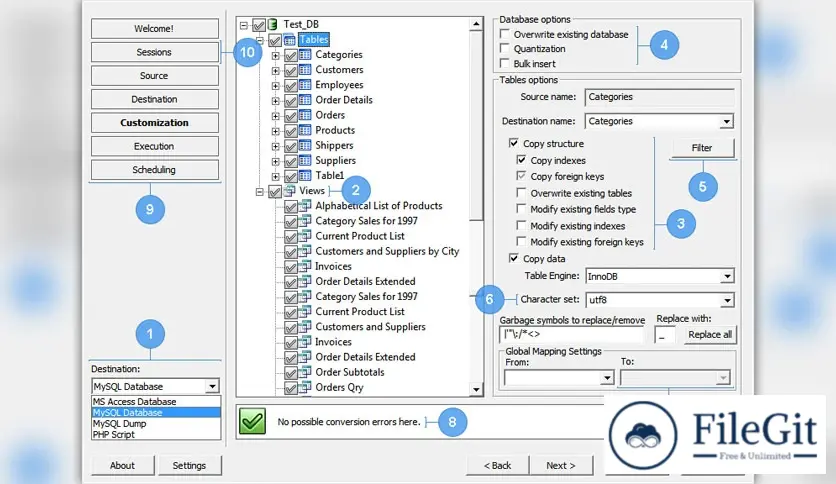
Task: Enable Overwrite existing tables
Action: tap(521, 193)
